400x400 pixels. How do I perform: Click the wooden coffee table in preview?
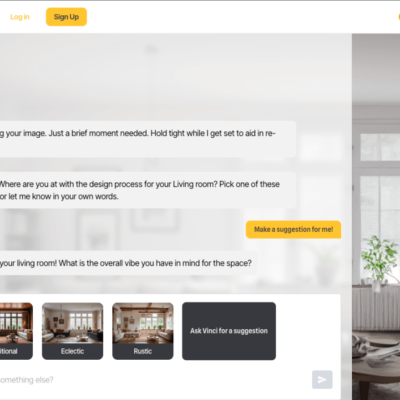tap(377, 367)
